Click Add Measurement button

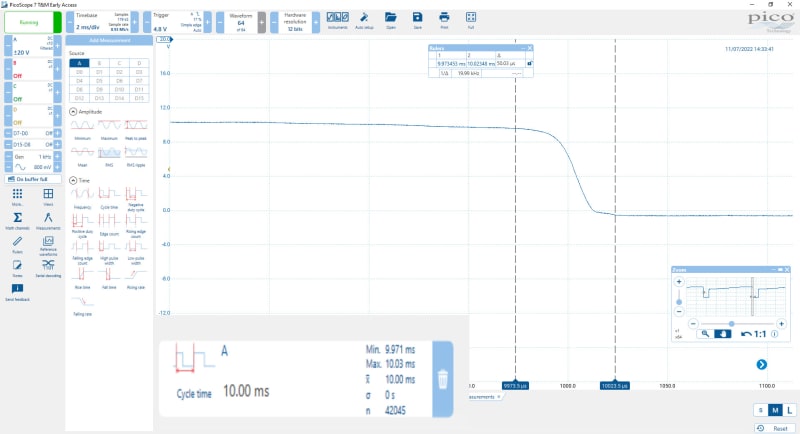(x=109, y=40)
